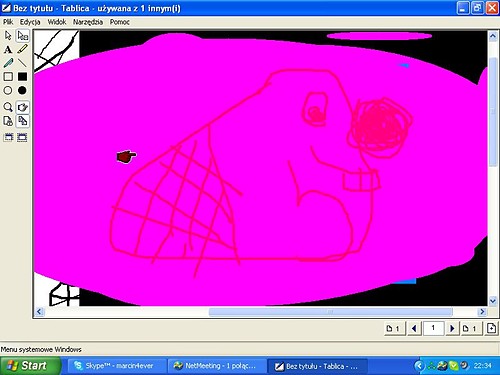Image resolution: width=500 pixels, height=375 pixels.
Task: Select the Filled Ellipse tool
Action: click(22, 90)
